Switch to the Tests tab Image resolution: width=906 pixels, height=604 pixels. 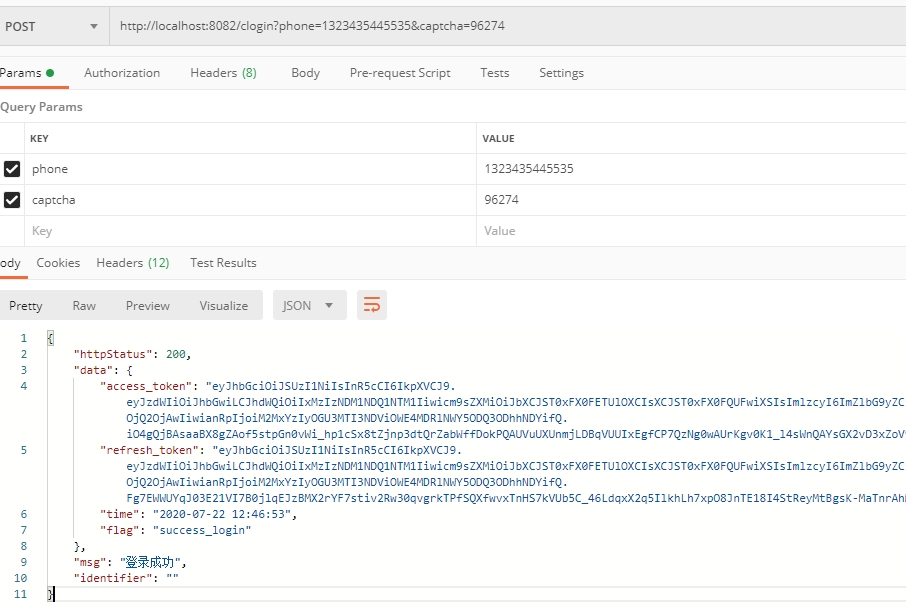click(494, 73)
